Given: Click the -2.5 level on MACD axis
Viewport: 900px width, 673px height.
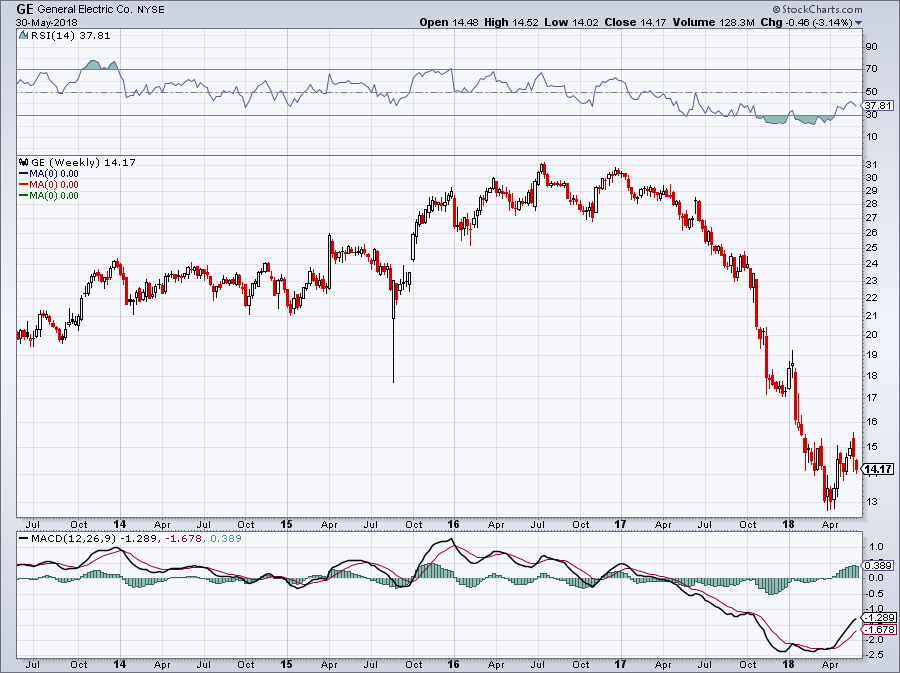Looking at the screenshot, I should click(876, 655).
